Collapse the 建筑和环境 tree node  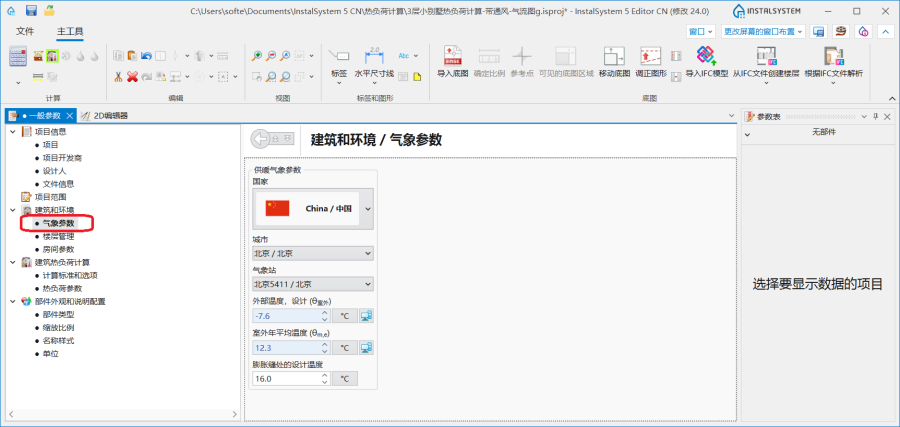click(13, 210)
